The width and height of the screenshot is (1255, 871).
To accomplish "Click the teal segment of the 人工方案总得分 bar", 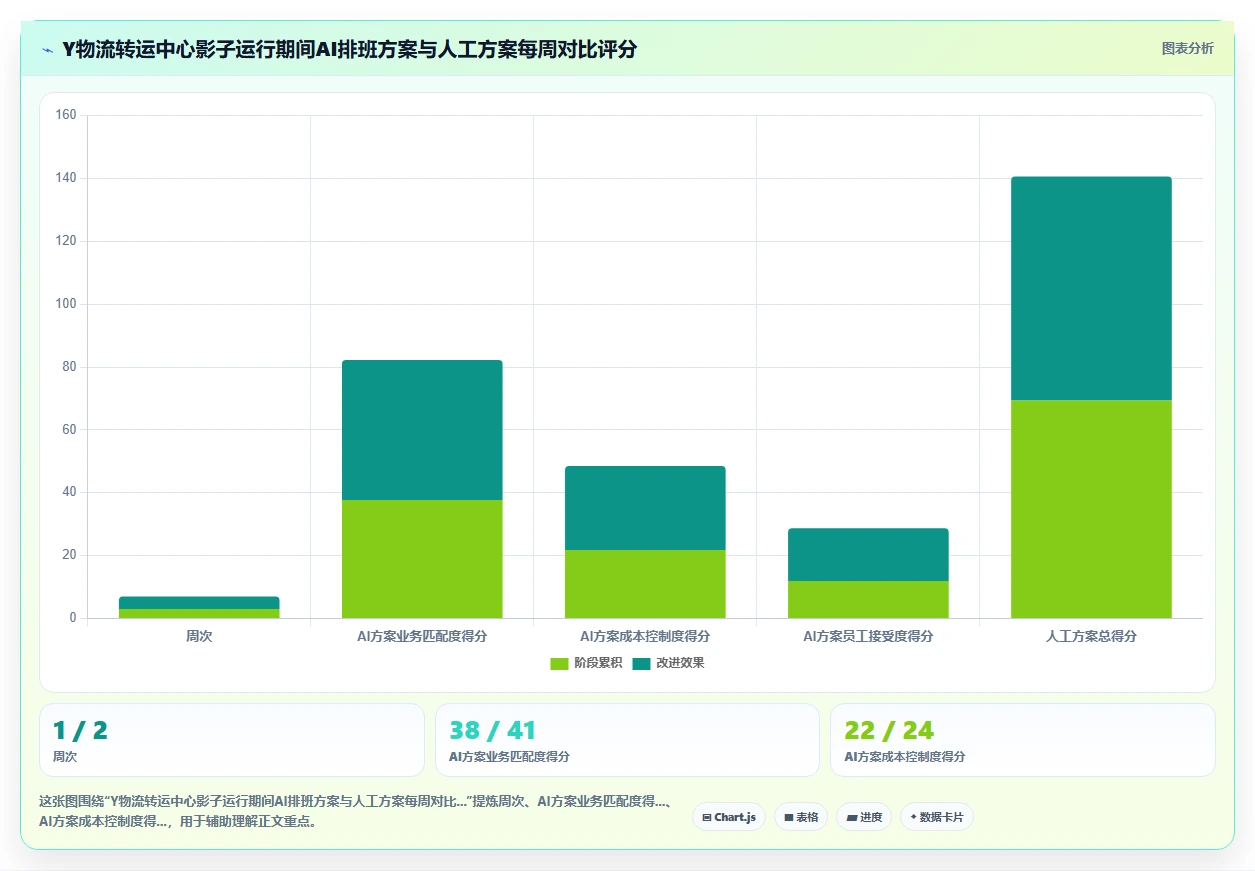I will click(x=1091, y=288).
